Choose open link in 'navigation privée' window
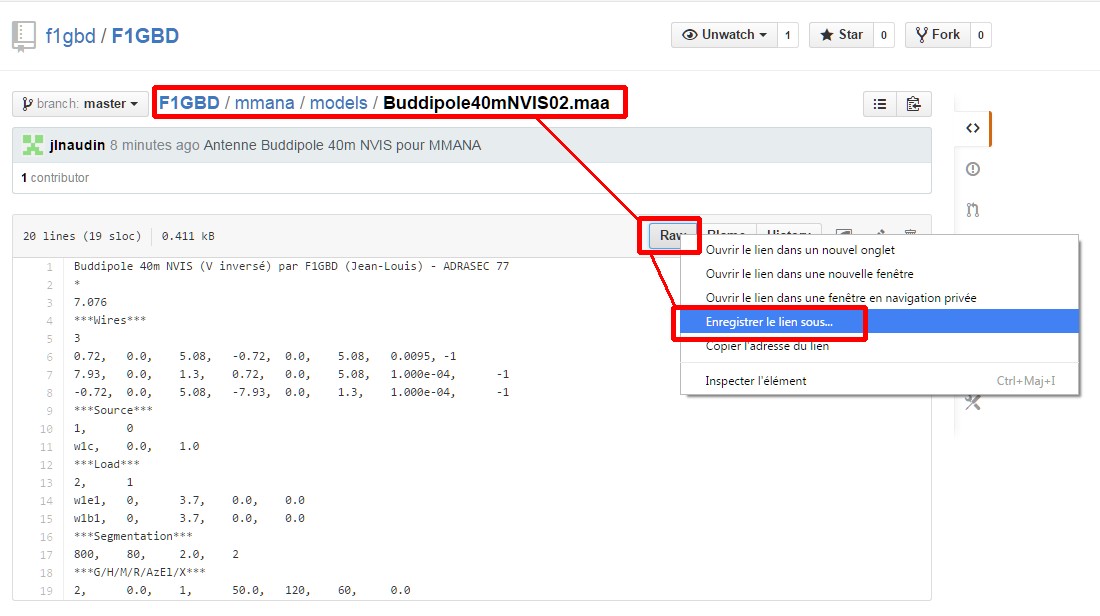 [879, 297]
